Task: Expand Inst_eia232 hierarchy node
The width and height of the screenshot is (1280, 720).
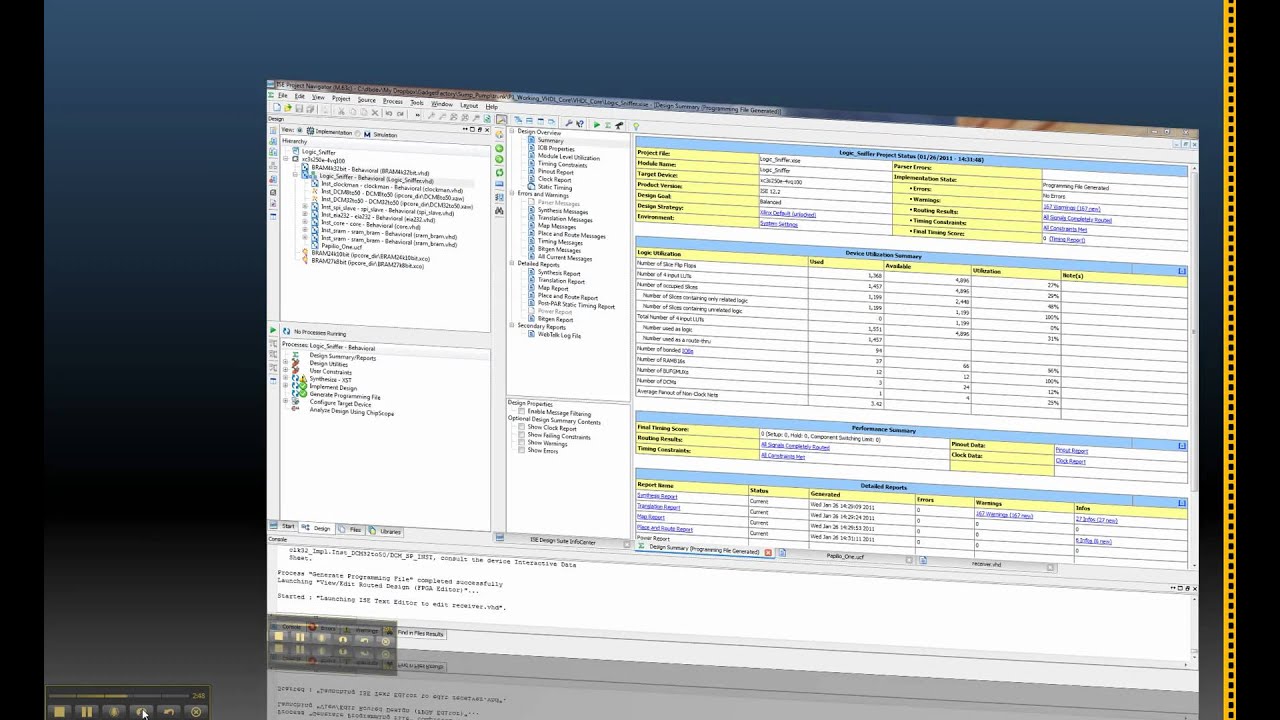Action: 305,214
